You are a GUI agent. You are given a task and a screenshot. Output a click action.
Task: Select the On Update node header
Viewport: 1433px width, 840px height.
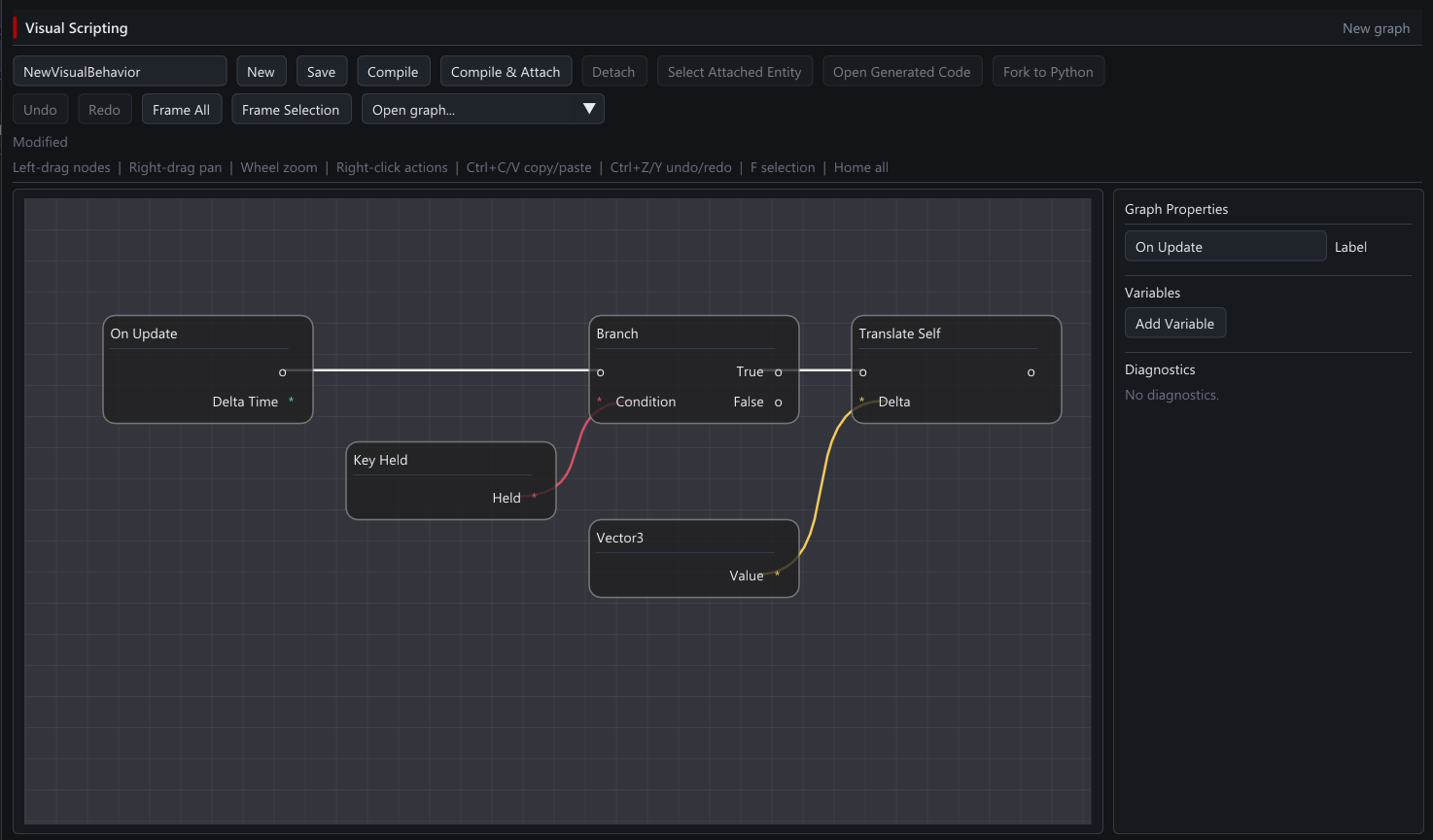(x=144, y=333)
